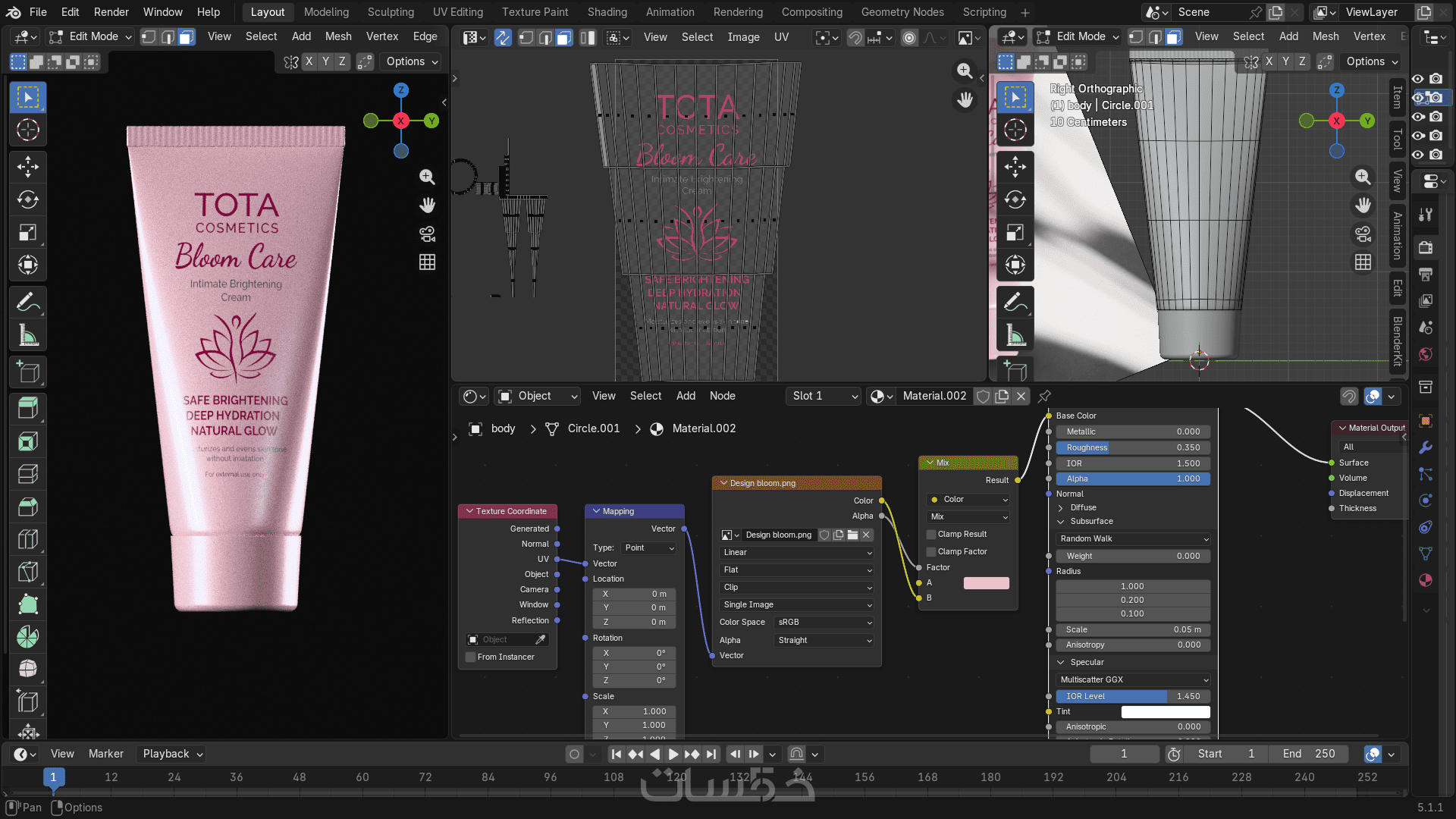Viewport: 1456px width, 819px height.
Task: Enable Clamp Factor checkbox in Mix node
Action: point(931,552)
